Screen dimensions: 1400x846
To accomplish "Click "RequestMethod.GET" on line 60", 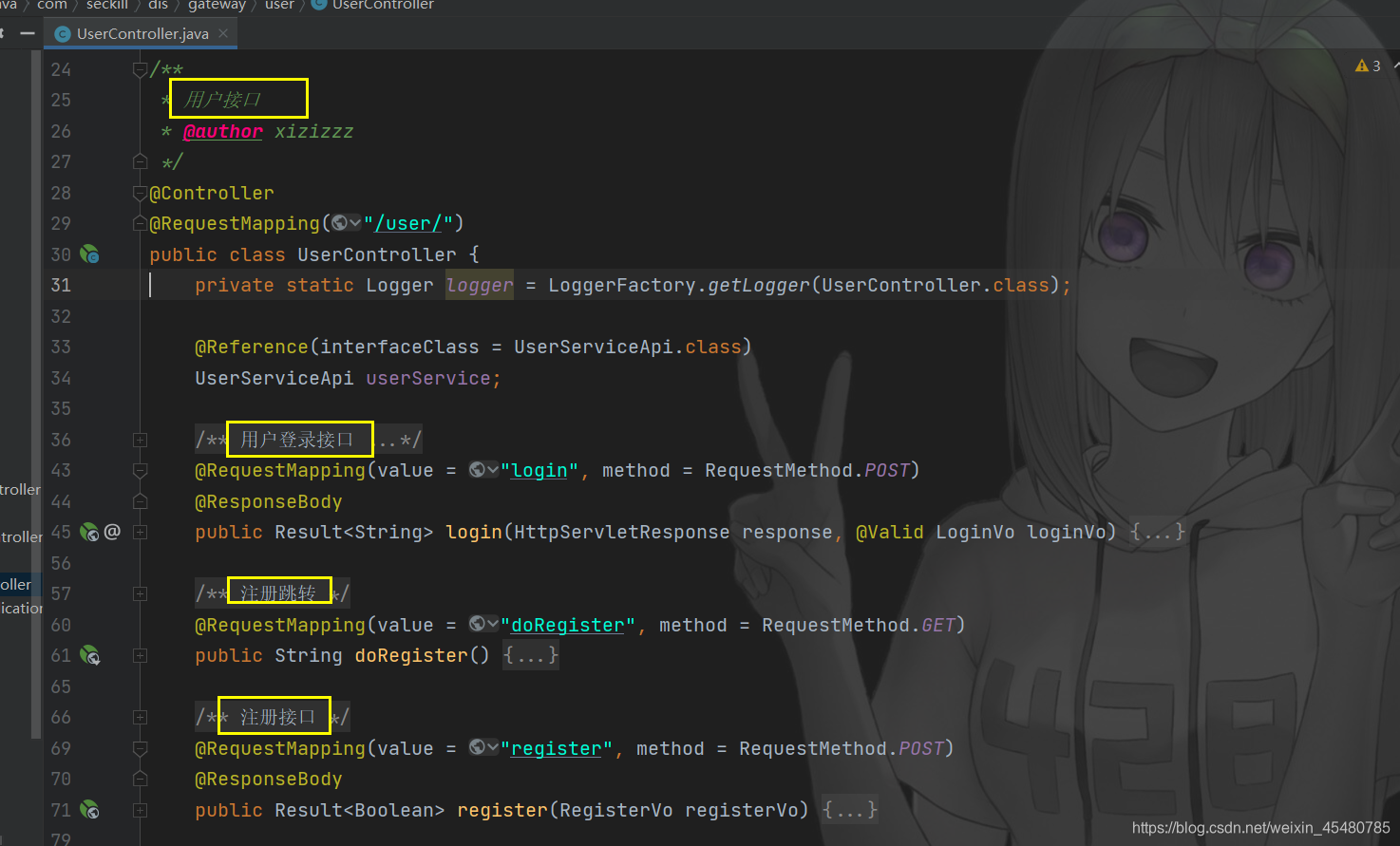I will click(859, 625).
